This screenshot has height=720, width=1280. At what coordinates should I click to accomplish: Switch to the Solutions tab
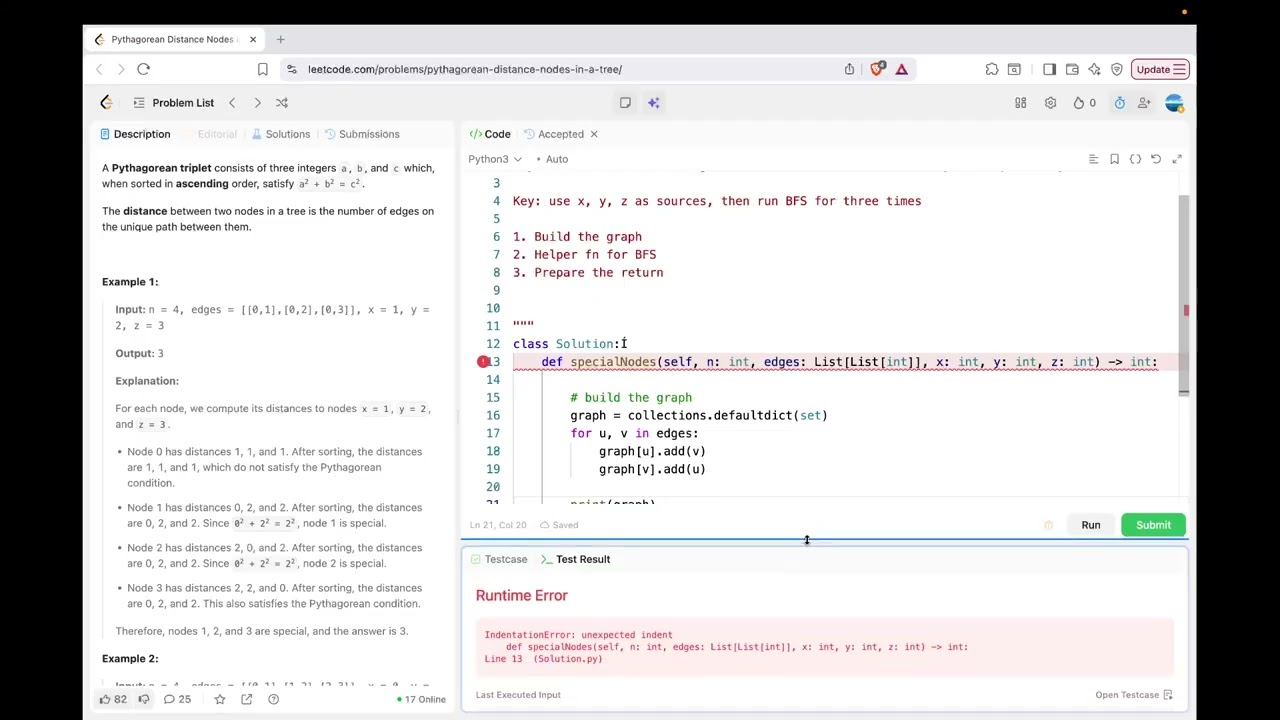[x=280, y=134]
